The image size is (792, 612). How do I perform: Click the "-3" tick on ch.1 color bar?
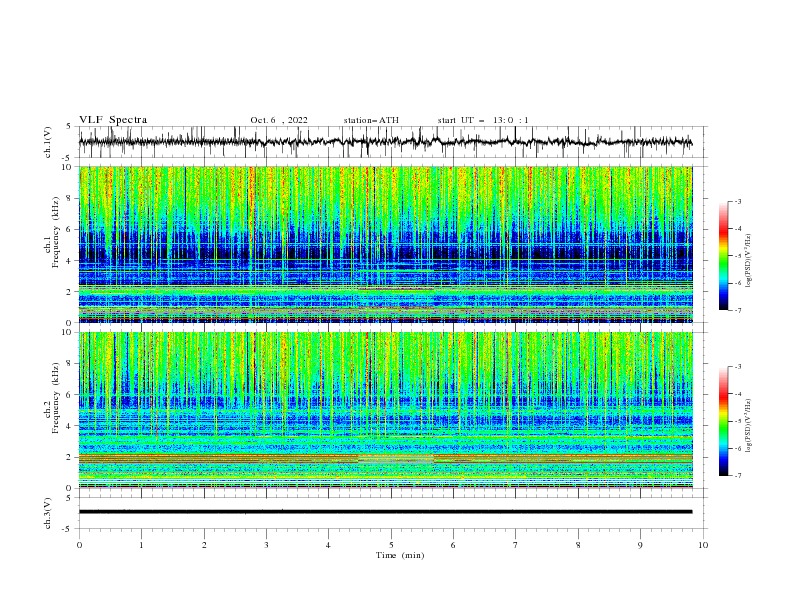click(x=737, y=201)
